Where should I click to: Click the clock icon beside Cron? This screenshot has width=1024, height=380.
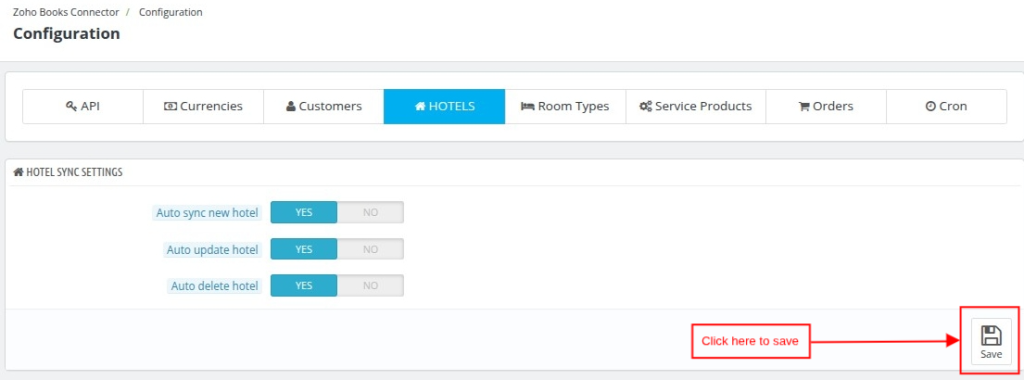click(x=931, y=106)
